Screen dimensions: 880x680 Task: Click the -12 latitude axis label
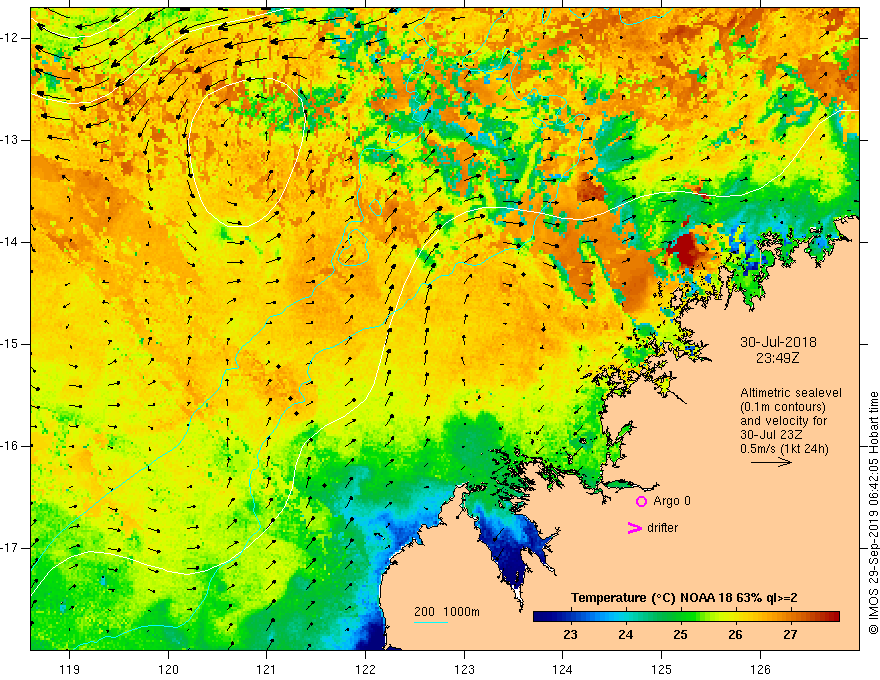11,38
